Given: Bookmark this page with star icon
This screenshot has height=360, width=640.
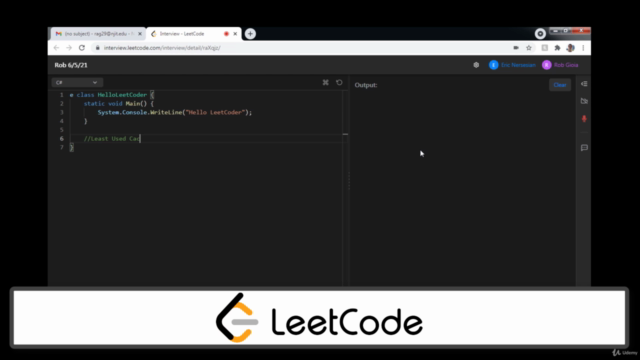Looking at the screenshot, I should pyautogui.click(x=529, y=48).
